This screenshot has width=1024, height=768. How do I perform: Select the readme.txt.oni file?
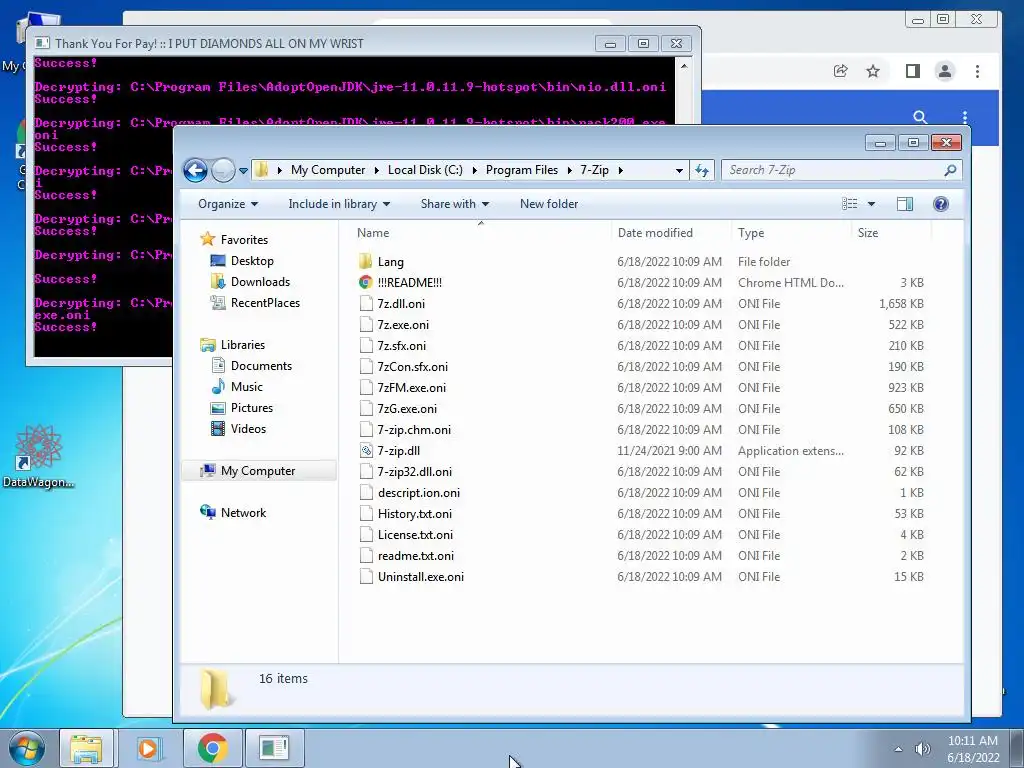[415, 556]
